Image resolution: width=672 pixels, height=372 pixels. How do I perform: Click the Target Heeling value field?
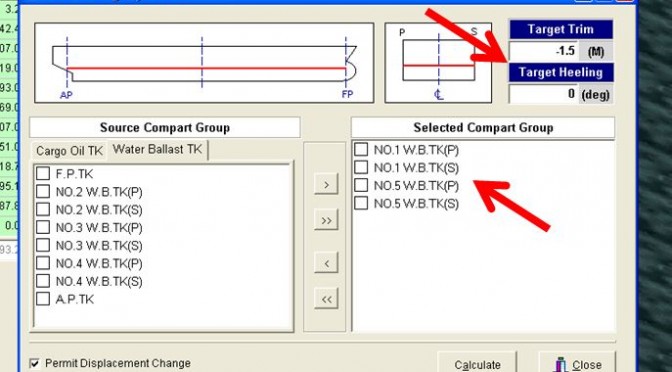coord(544,94)
